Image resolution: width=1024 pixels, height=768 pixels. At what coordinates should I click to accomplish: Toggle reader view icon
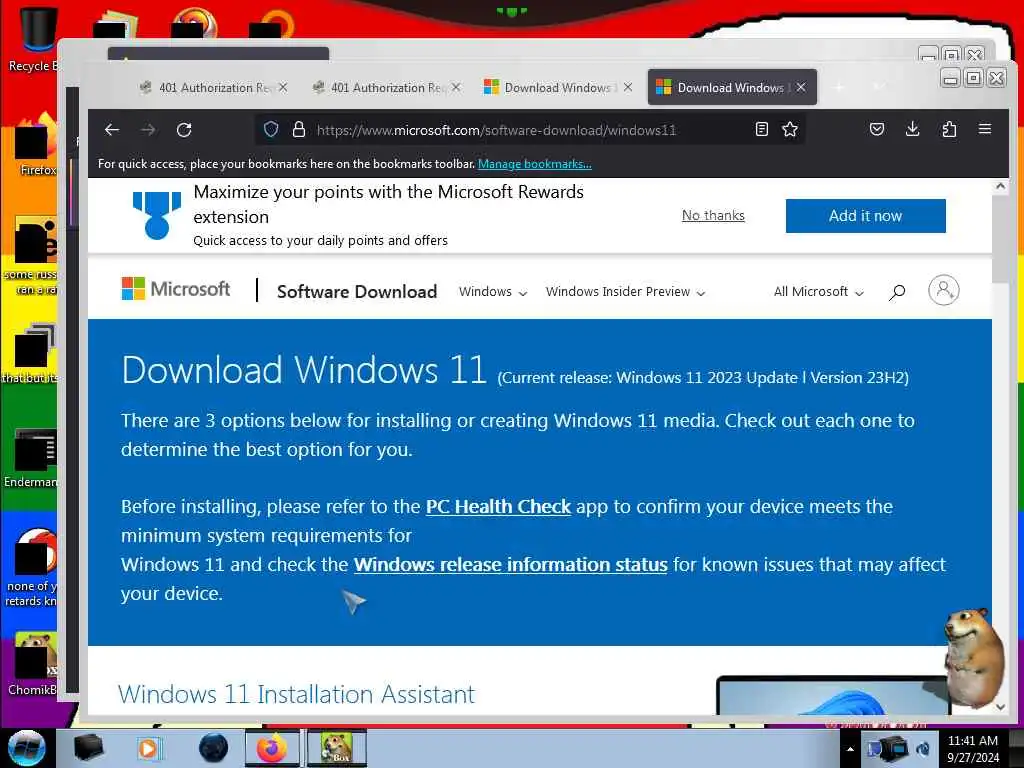tap(761, 129)
